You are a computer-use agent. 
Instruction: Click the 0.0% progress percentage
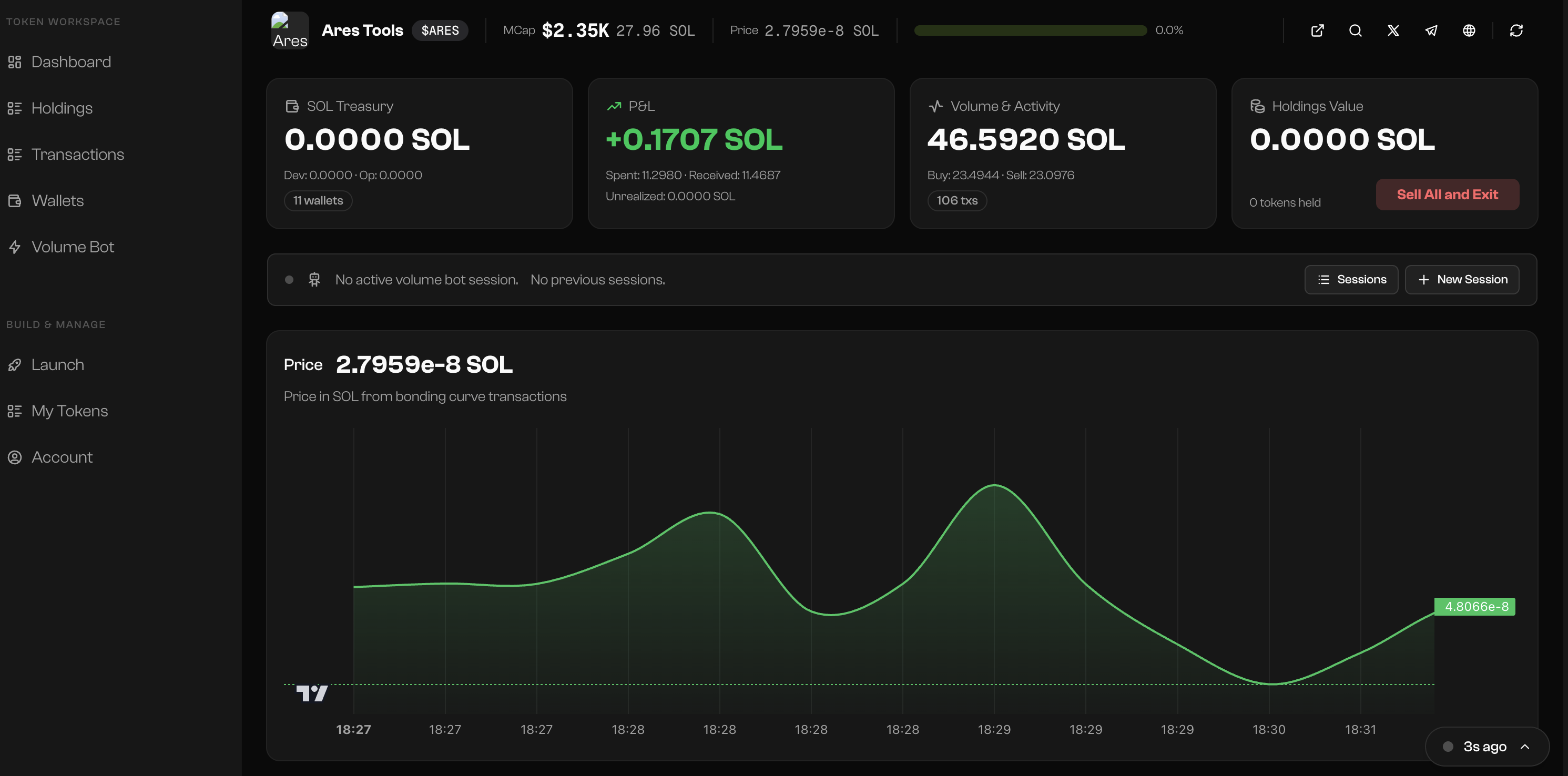click(x=1169, y=30)
